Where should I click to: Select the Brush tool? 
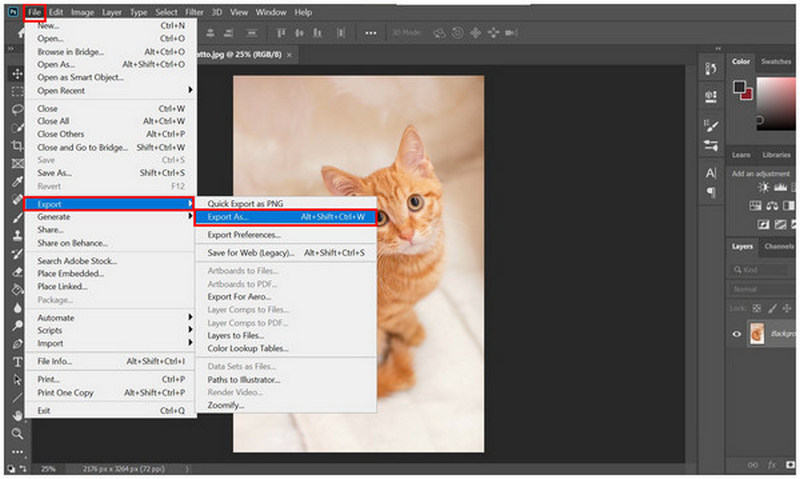pyautogui.click(x=17, y=217)
